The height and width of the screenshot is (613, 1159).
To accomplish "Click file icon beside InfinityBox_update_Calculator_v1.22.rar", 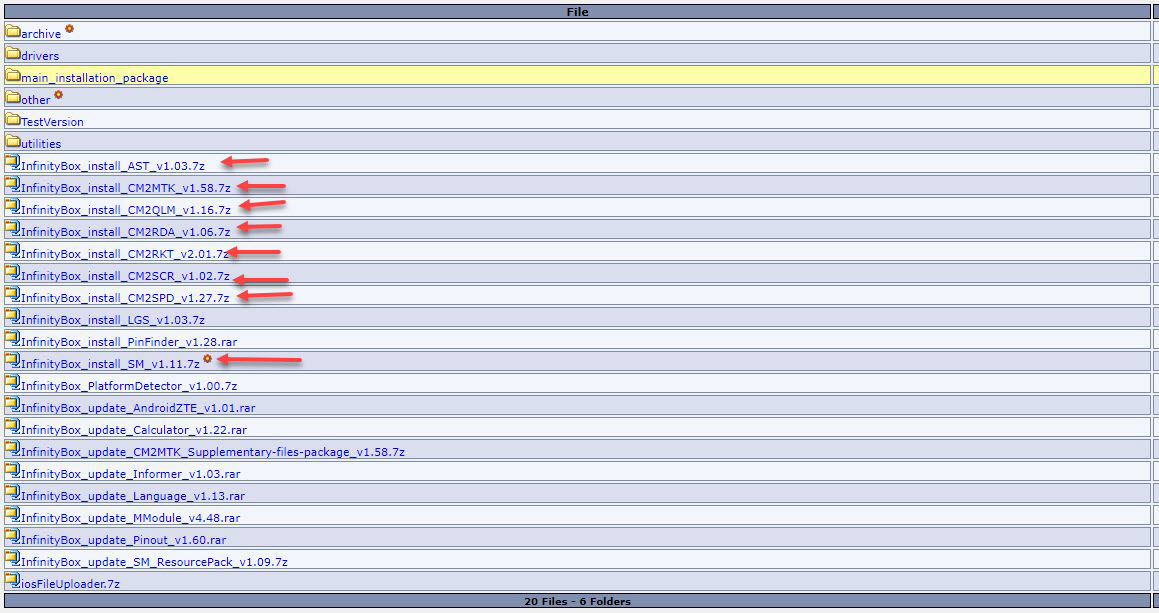I will coord(13,427).
